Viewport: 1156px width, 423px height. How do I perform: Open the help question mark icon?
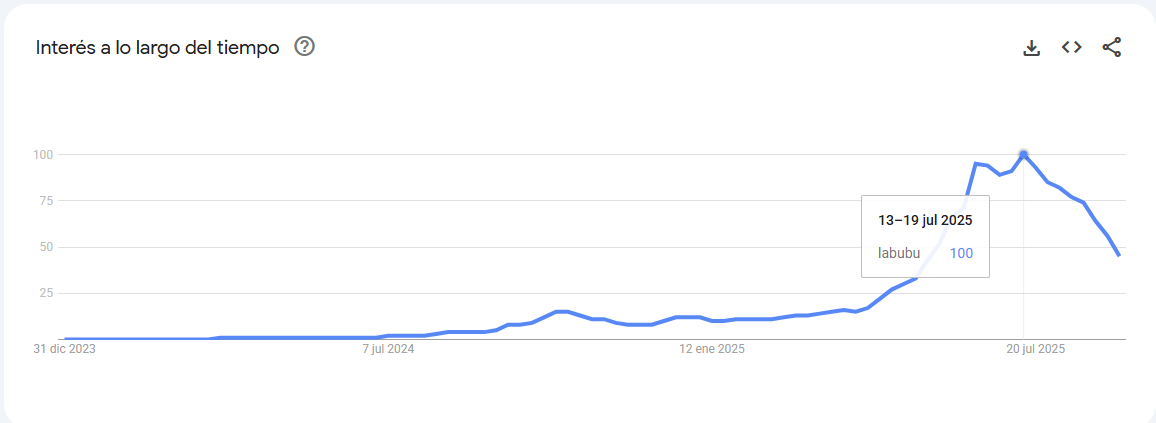pyautogui.click(x=304, y=47)
